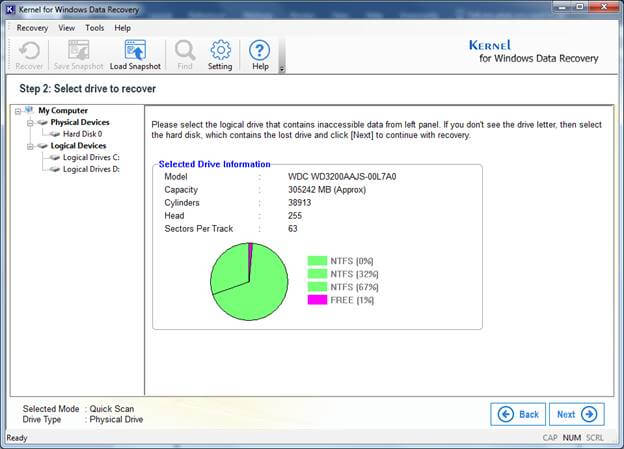Click the capacity value 305242 MB (Approx)
Image resolution: width=624 pixels, height=449 pixels.
(x=327, y=190)
